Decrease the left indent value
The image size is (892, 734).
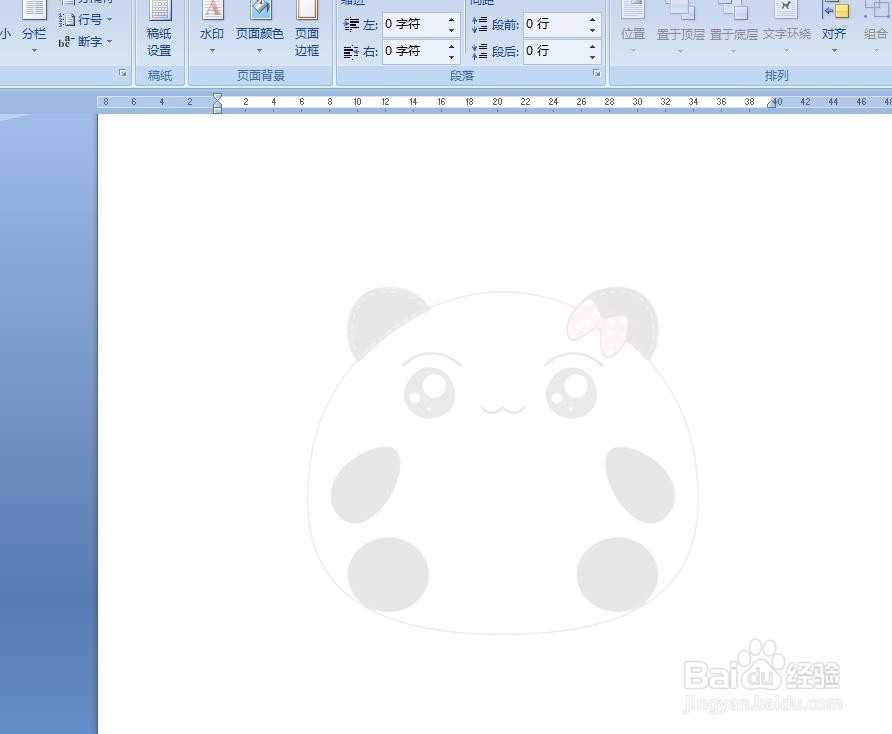pos(452,30)
